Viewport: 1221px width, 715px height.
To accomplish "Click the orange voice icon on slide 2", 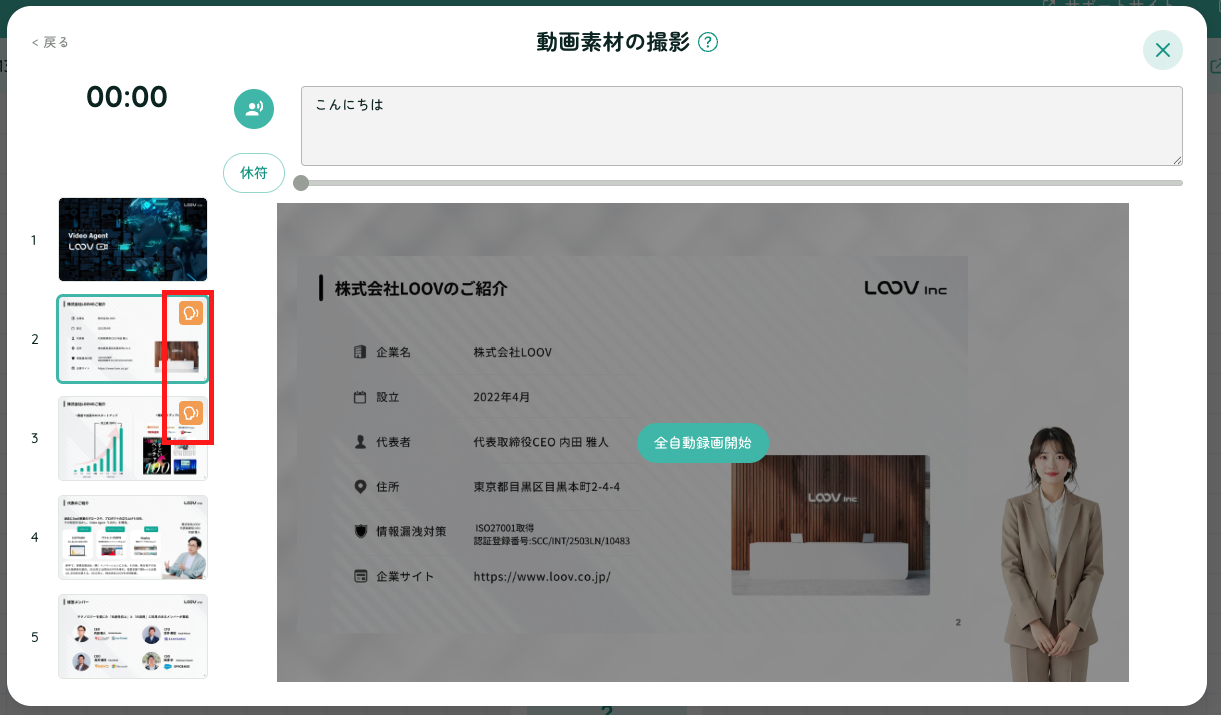I will tap(191, 314).
